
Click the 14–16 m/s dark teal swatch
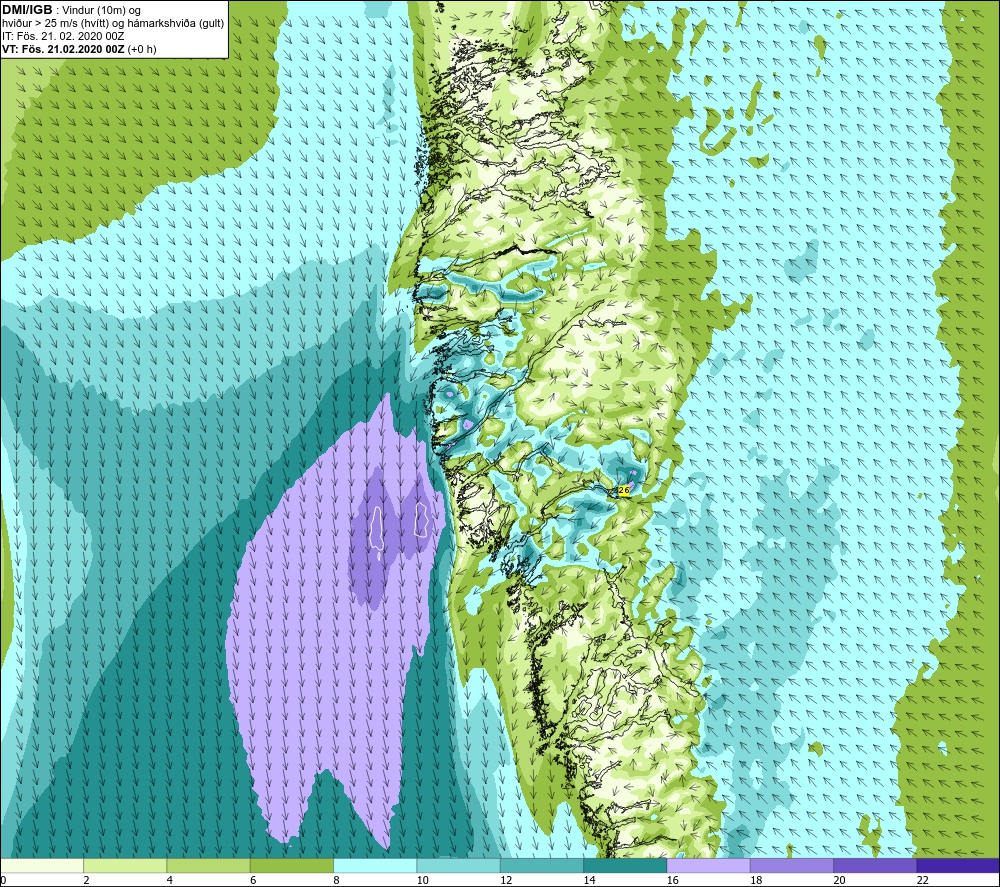pos(625,866)
